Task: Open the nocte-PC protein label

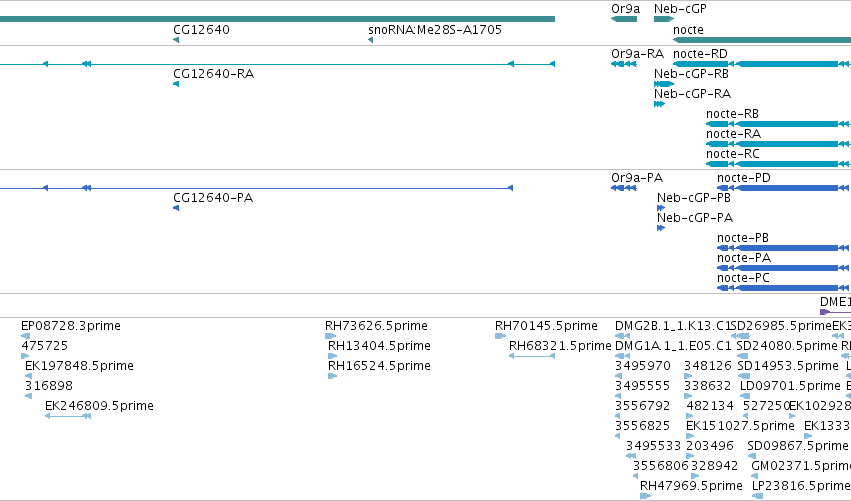Action: pos(743,278)
